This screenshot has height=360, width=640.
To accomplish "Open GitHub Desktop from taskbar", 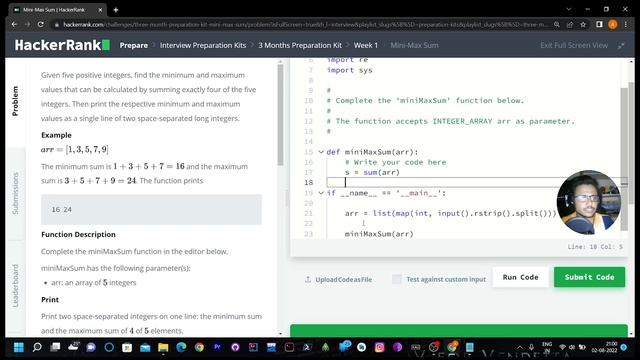I will (x=235, y=347).
